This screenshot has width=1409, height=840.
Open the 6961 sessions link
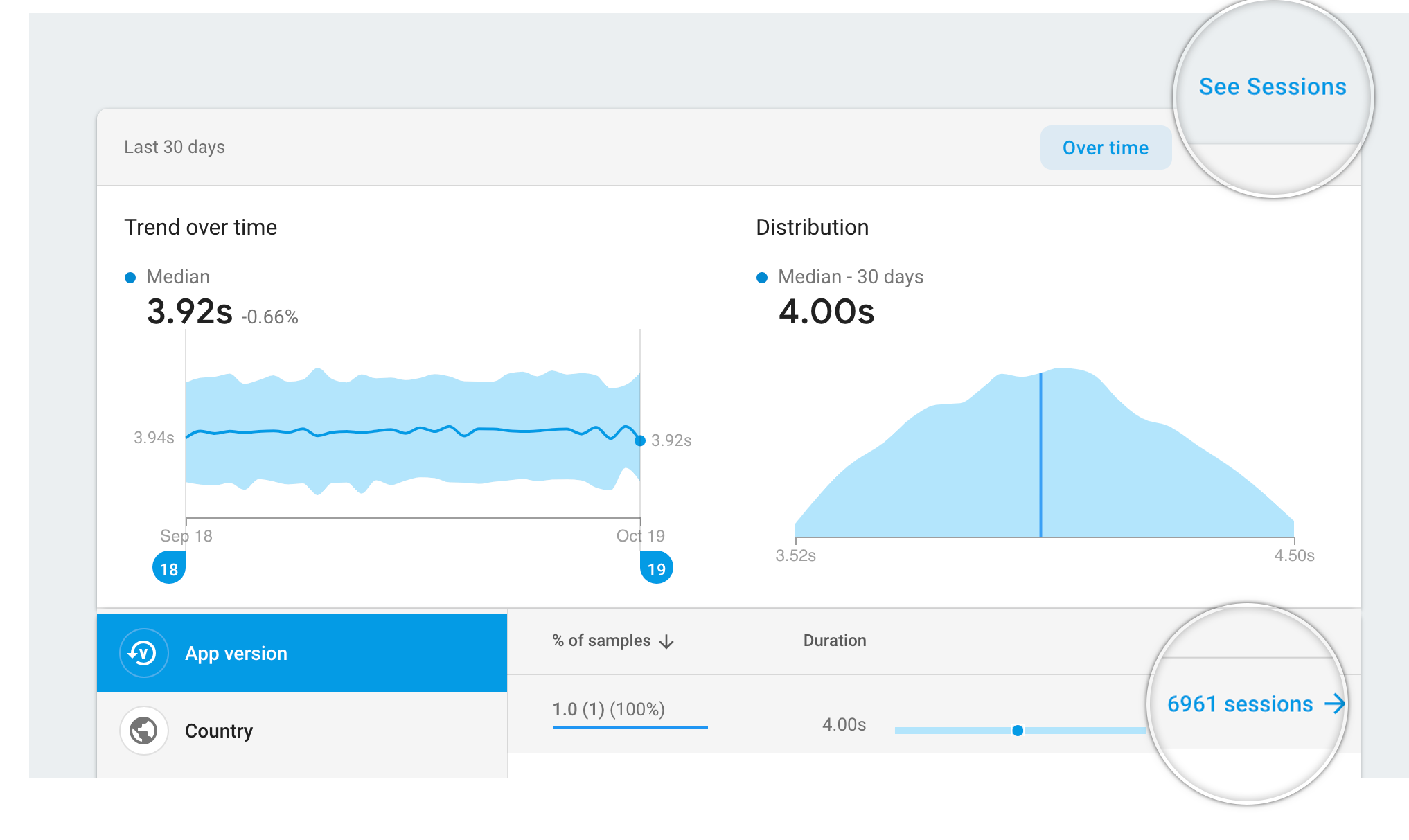click(1239, 704)
